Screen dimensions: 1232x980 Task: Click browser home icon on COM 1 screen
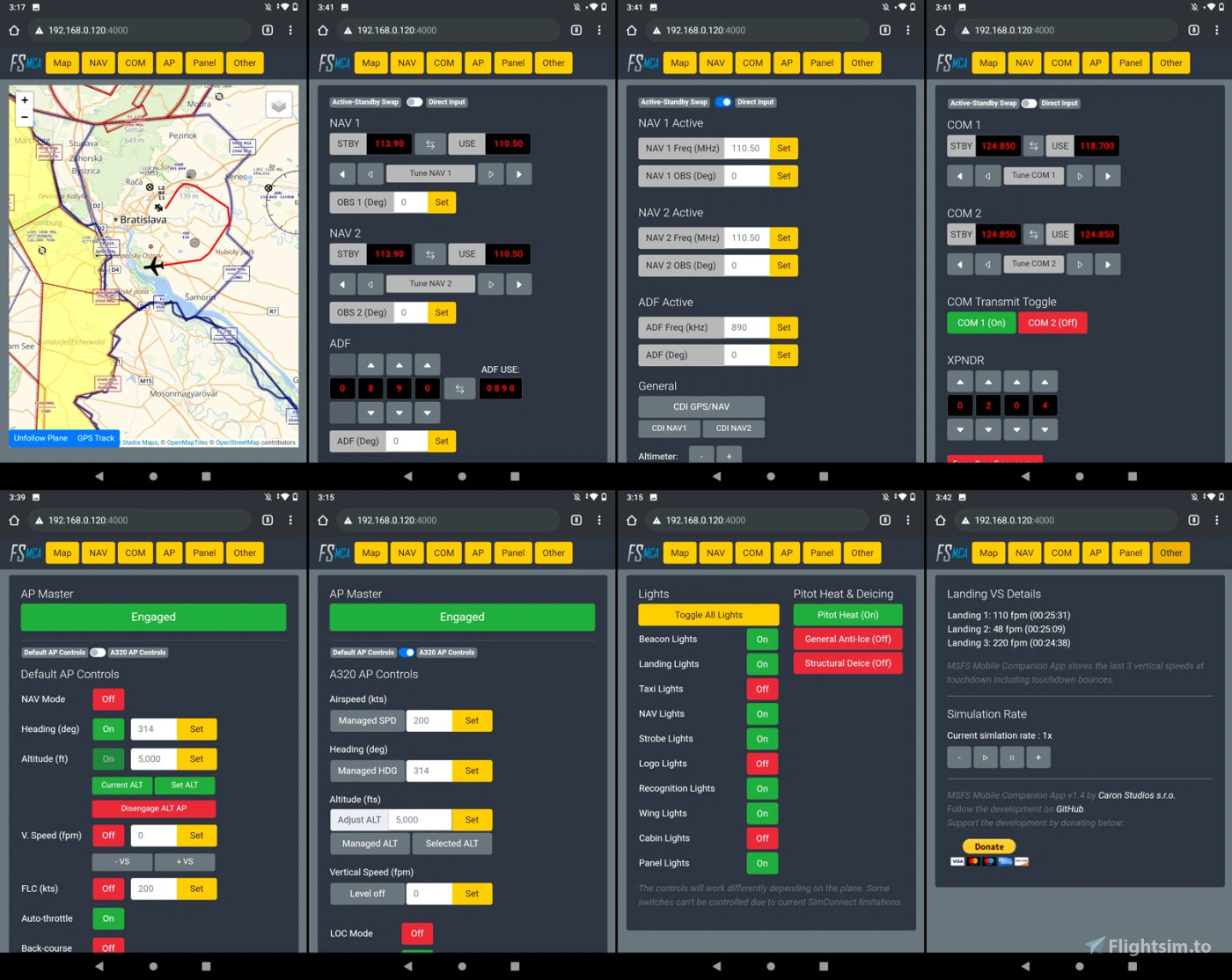tap(940, 30)
